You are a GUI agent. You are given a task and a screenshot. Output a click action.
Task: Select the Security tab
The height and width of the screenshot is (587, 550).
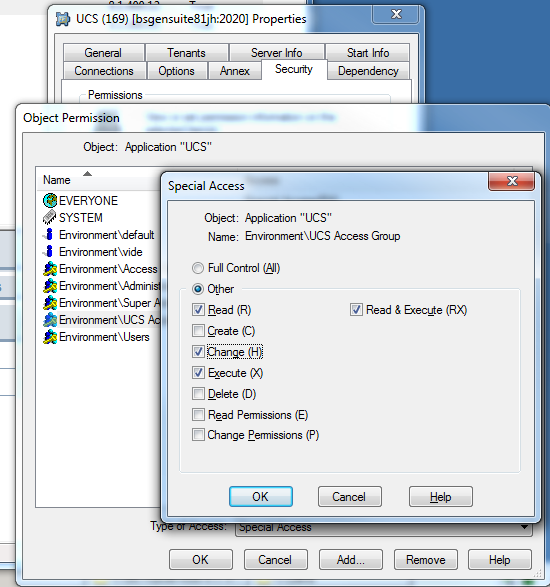[x=294, y=69]
